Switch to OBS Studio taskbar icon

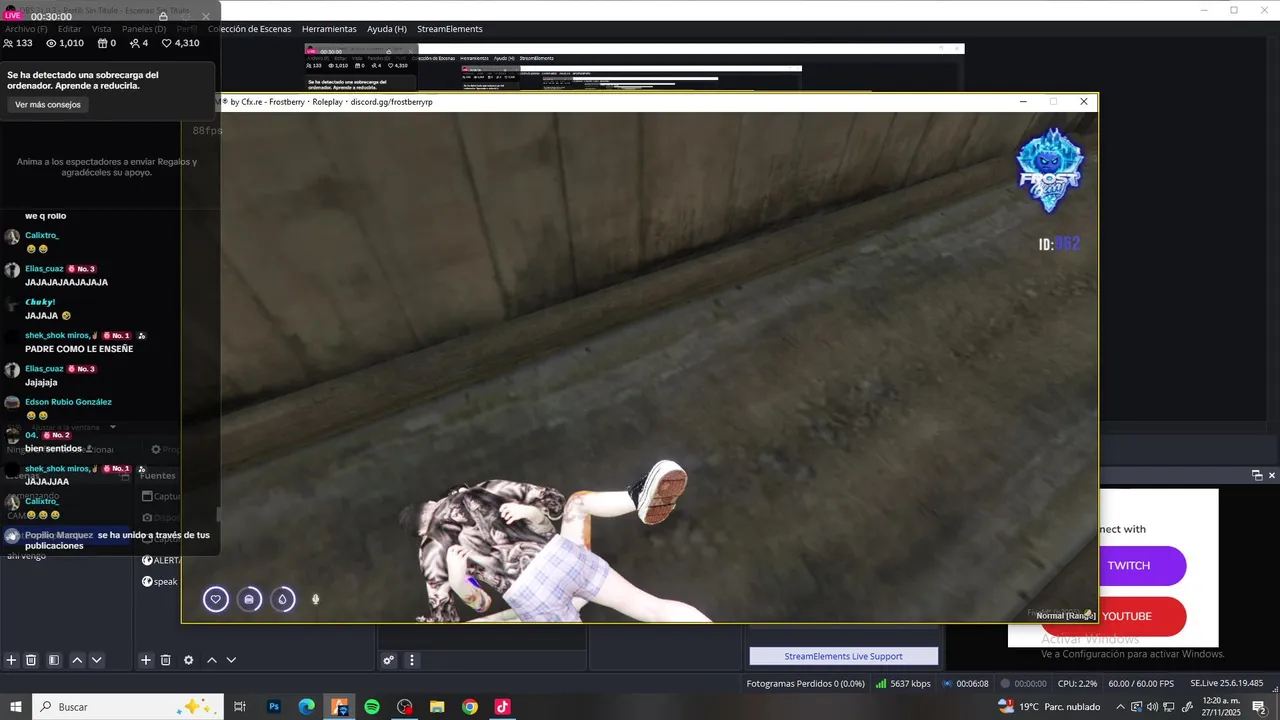tap(404, 707)
